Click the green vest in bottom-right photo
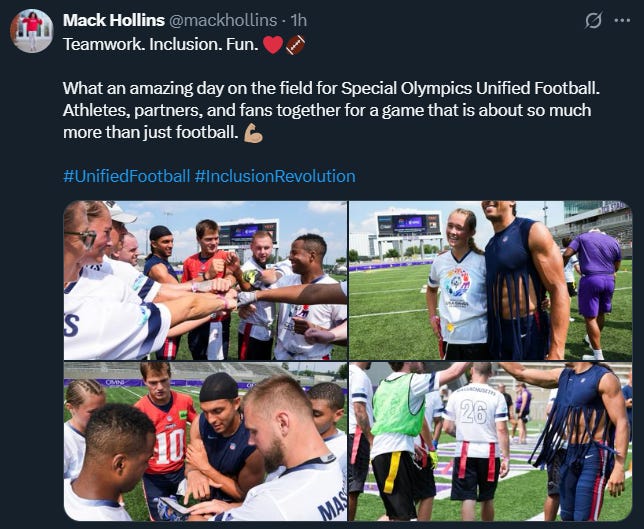 pos(398,405)
